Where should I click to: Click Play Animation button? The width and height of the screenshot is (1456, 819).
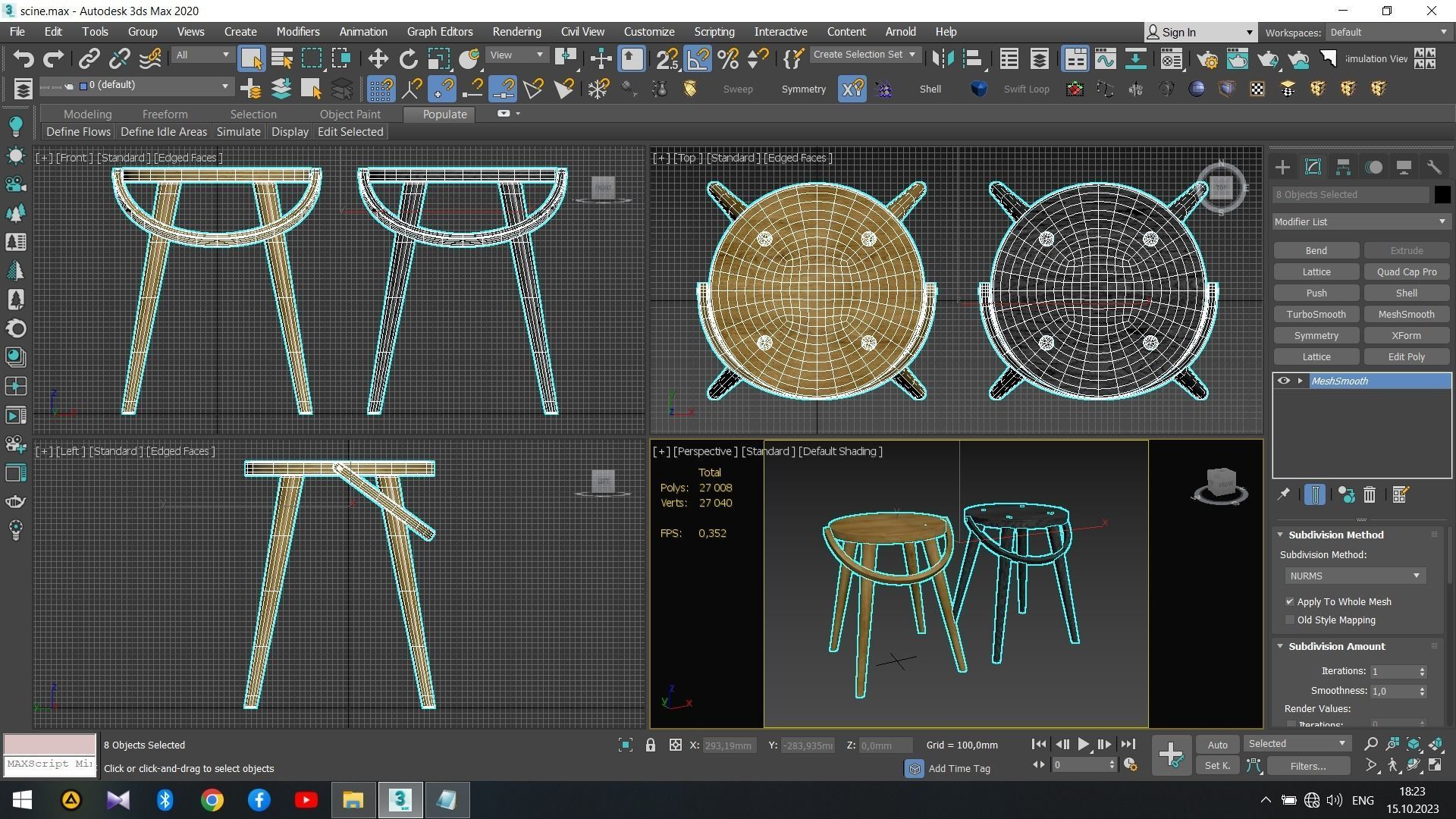[1083, 745]
